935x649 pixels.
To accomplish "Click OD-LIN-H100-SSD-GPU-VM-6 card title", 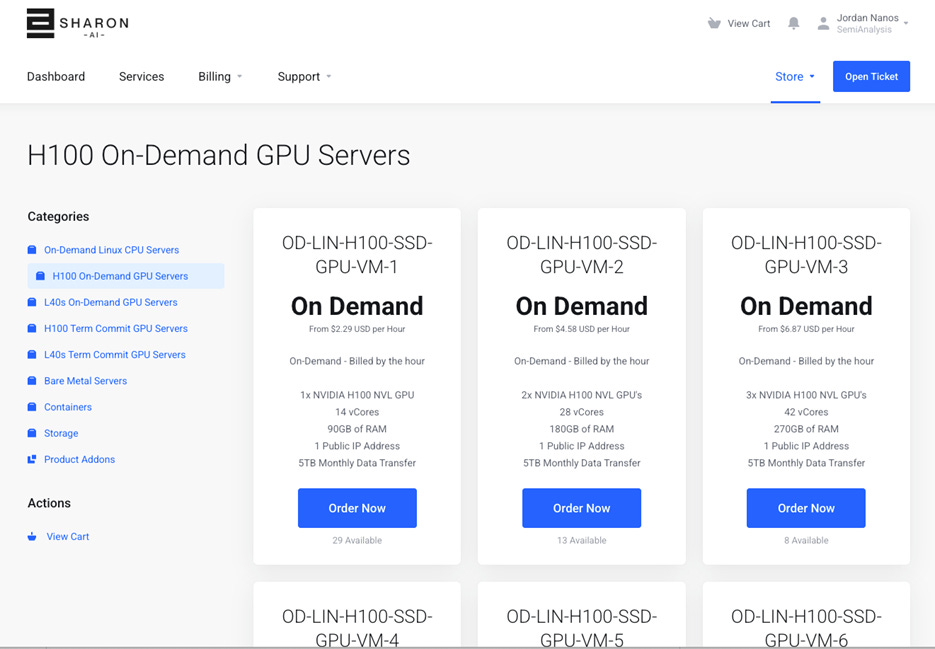I will coord(806,628).
